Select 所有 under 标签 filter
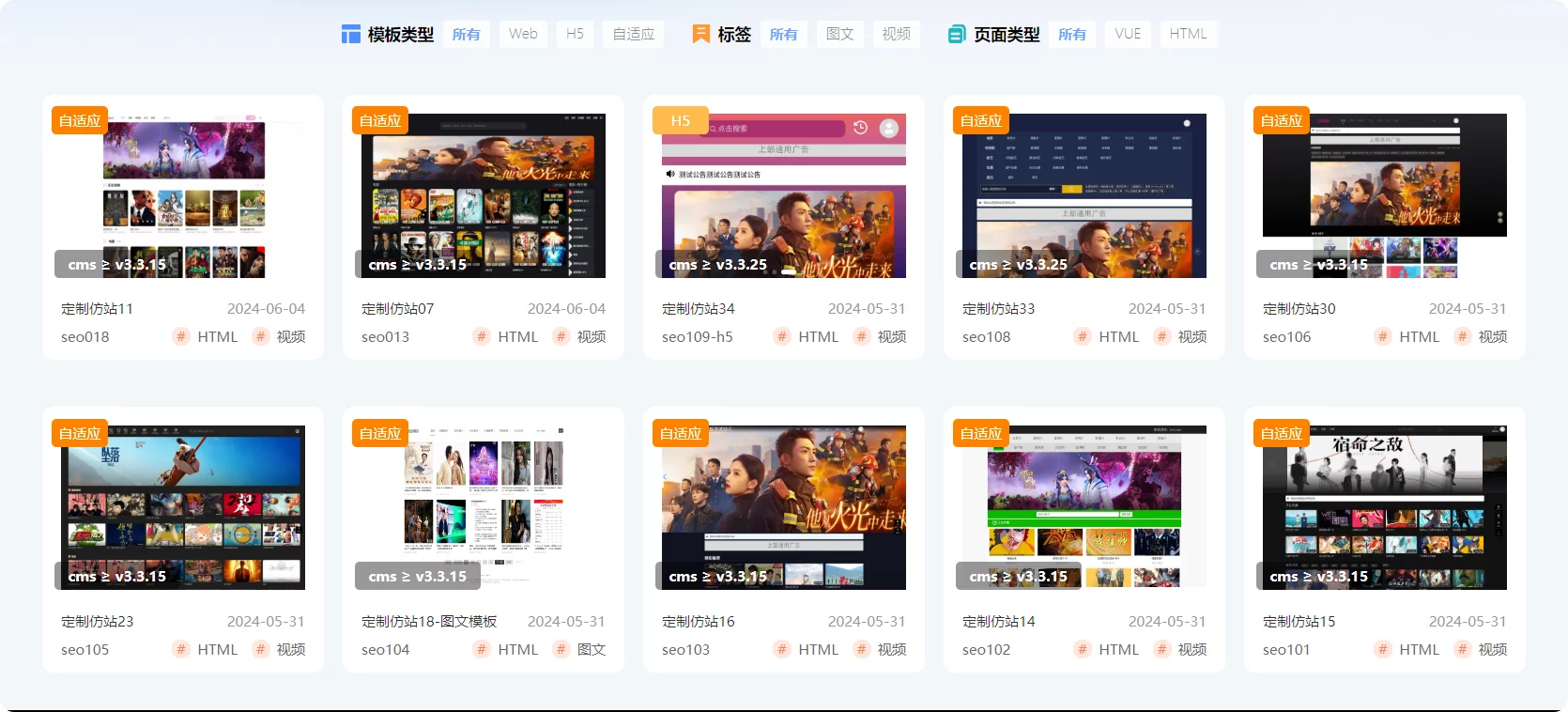The image size is (1568, 712). (784, 34)
